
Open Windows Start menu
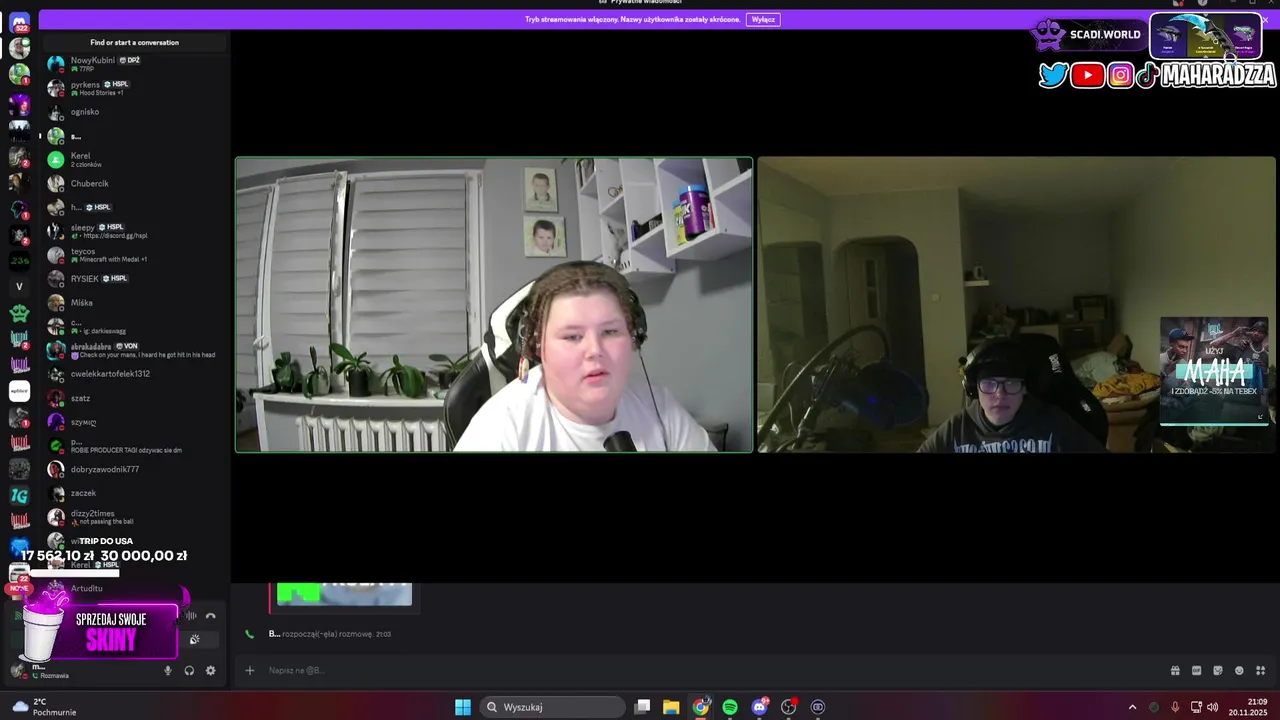[463, 707]
